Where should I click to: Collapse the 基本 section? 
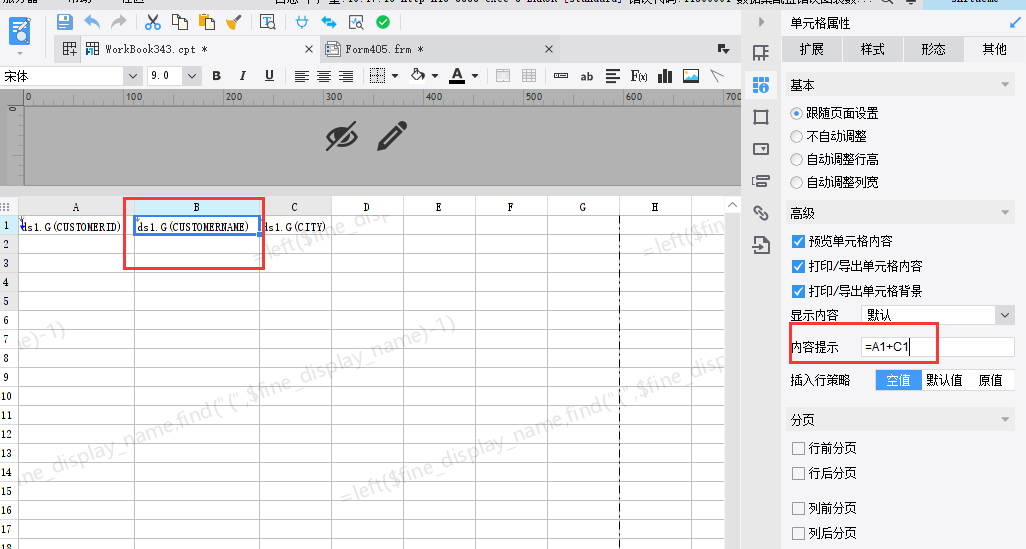[1005, 85]
